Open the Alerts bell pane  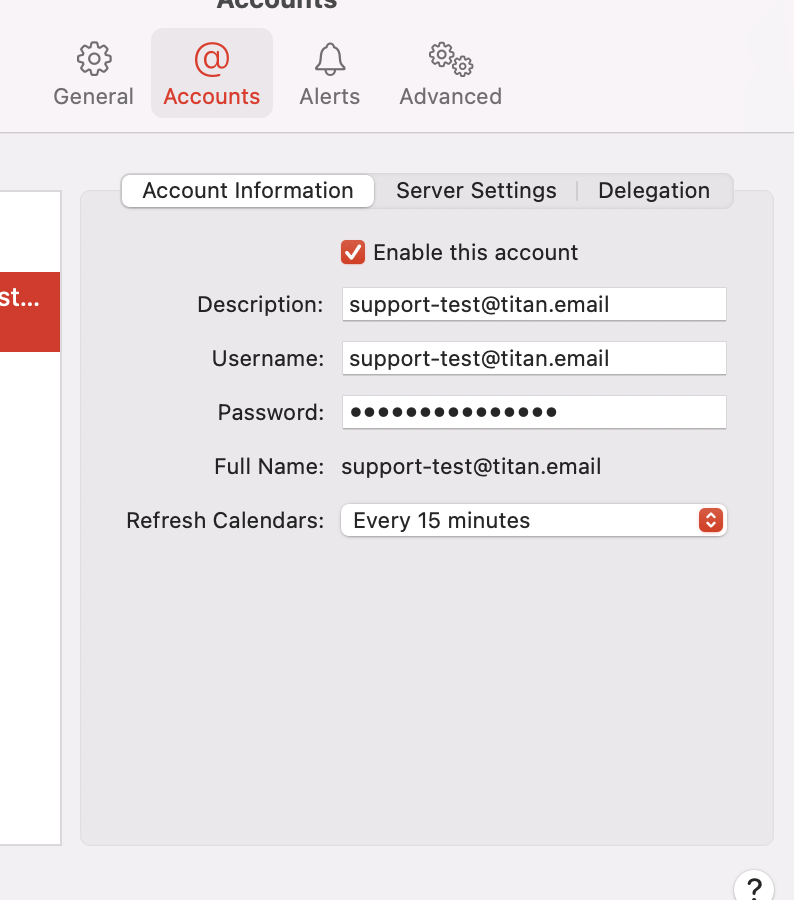330,74
